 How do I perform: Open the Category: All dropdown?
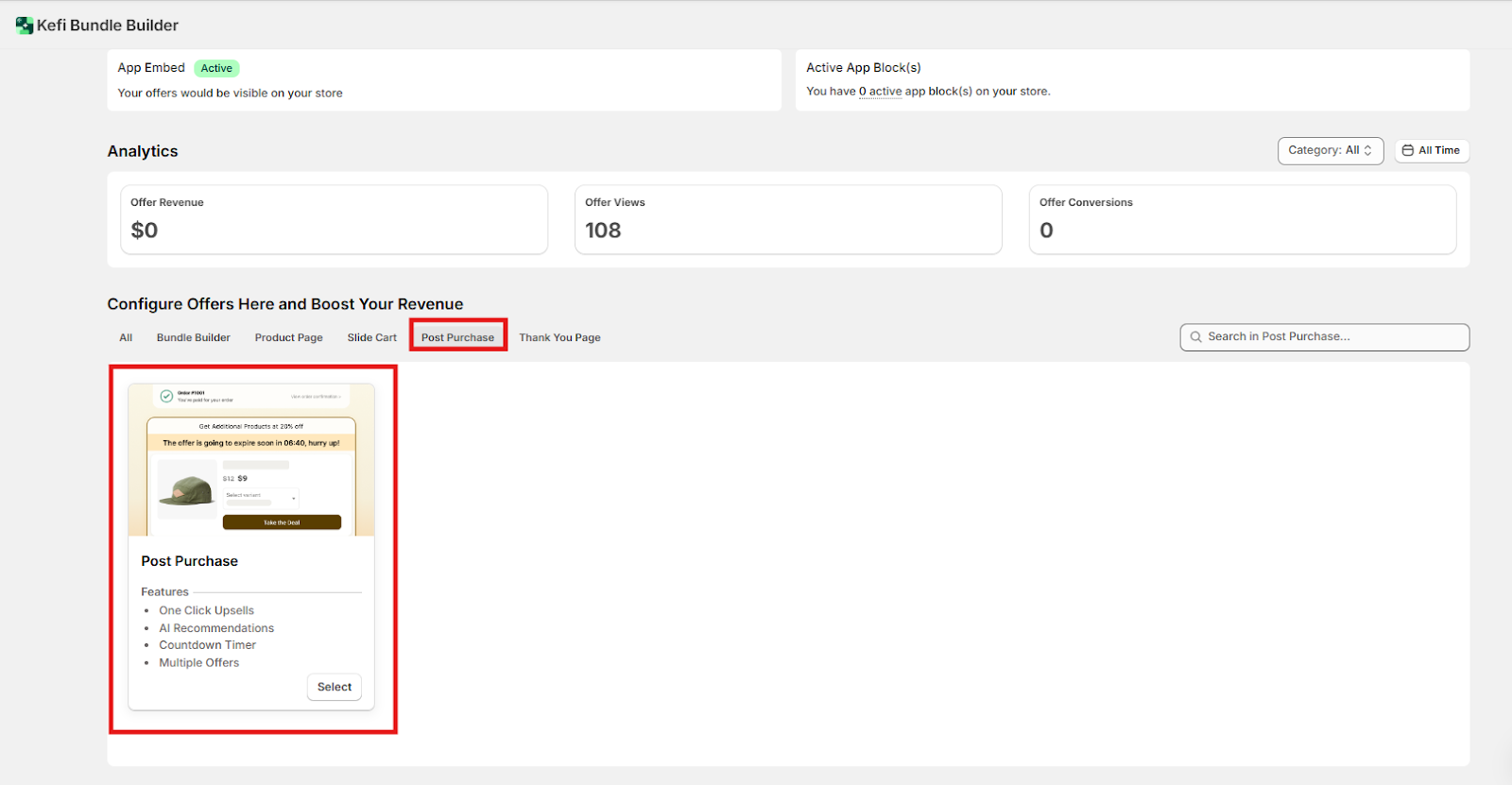click(x=1330, y=151)
